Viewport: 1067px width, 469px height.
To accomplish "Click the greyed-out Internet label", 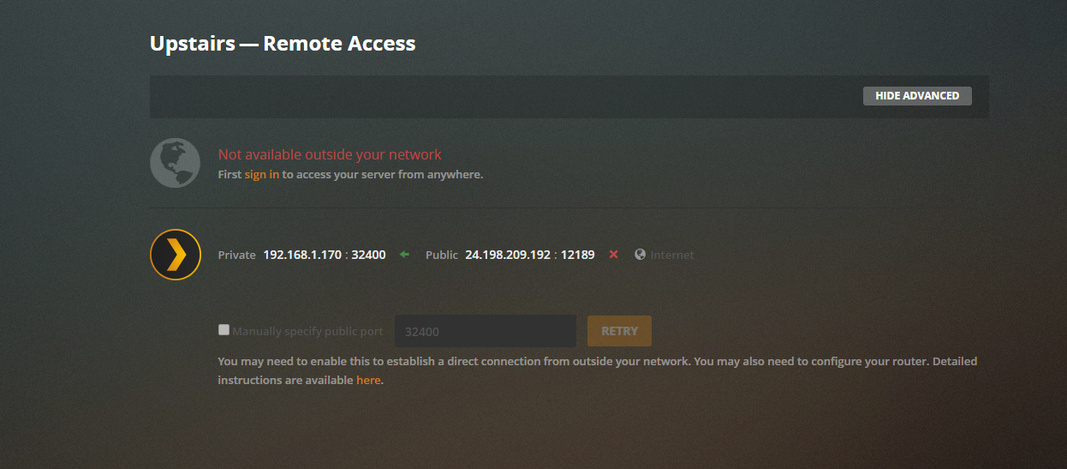I will click(672, 255).
